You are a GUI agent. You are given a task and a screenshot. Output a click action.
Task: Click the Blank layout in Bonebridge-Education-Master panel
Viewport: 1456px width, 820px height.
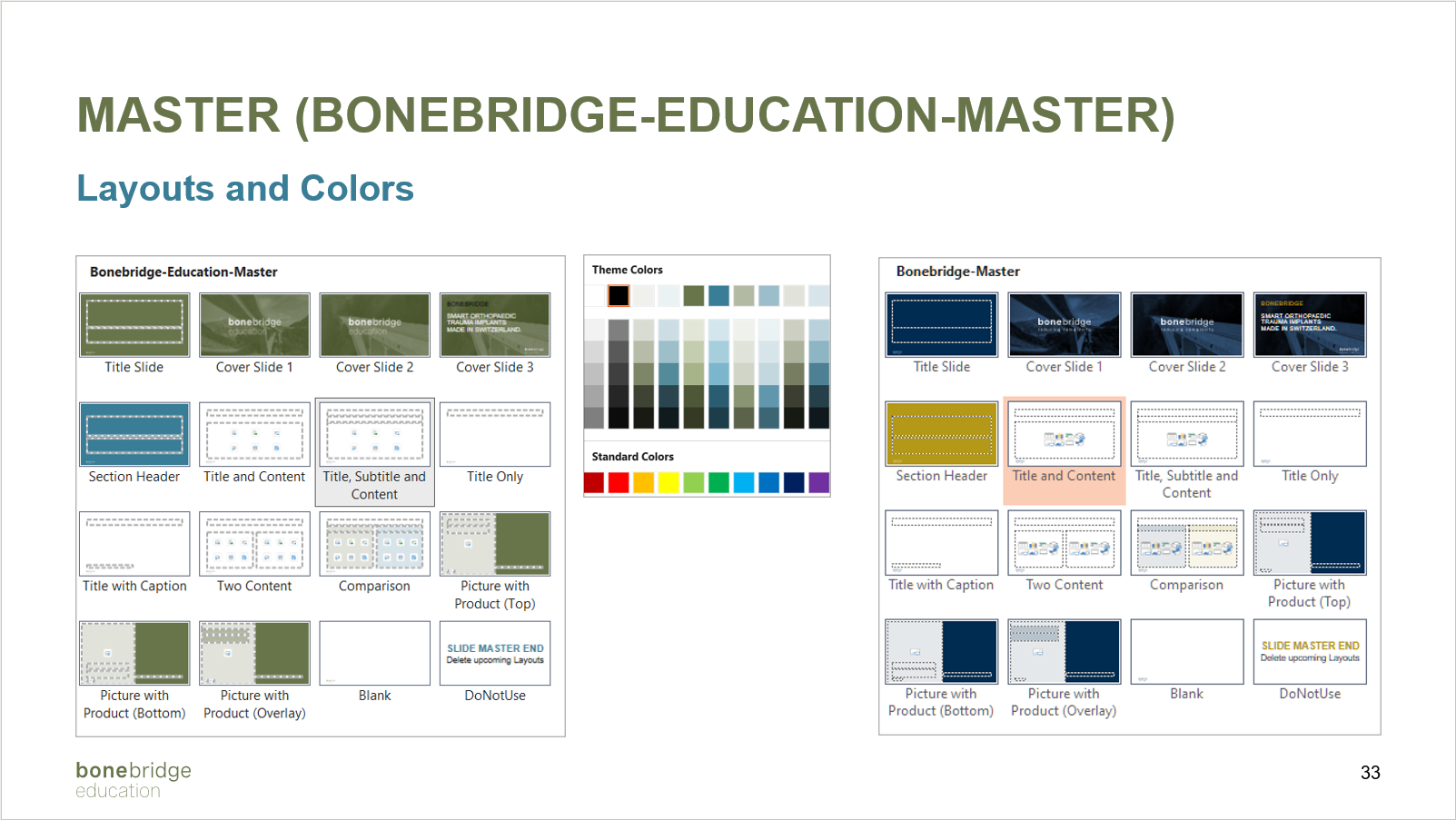(x=374, y=653)
